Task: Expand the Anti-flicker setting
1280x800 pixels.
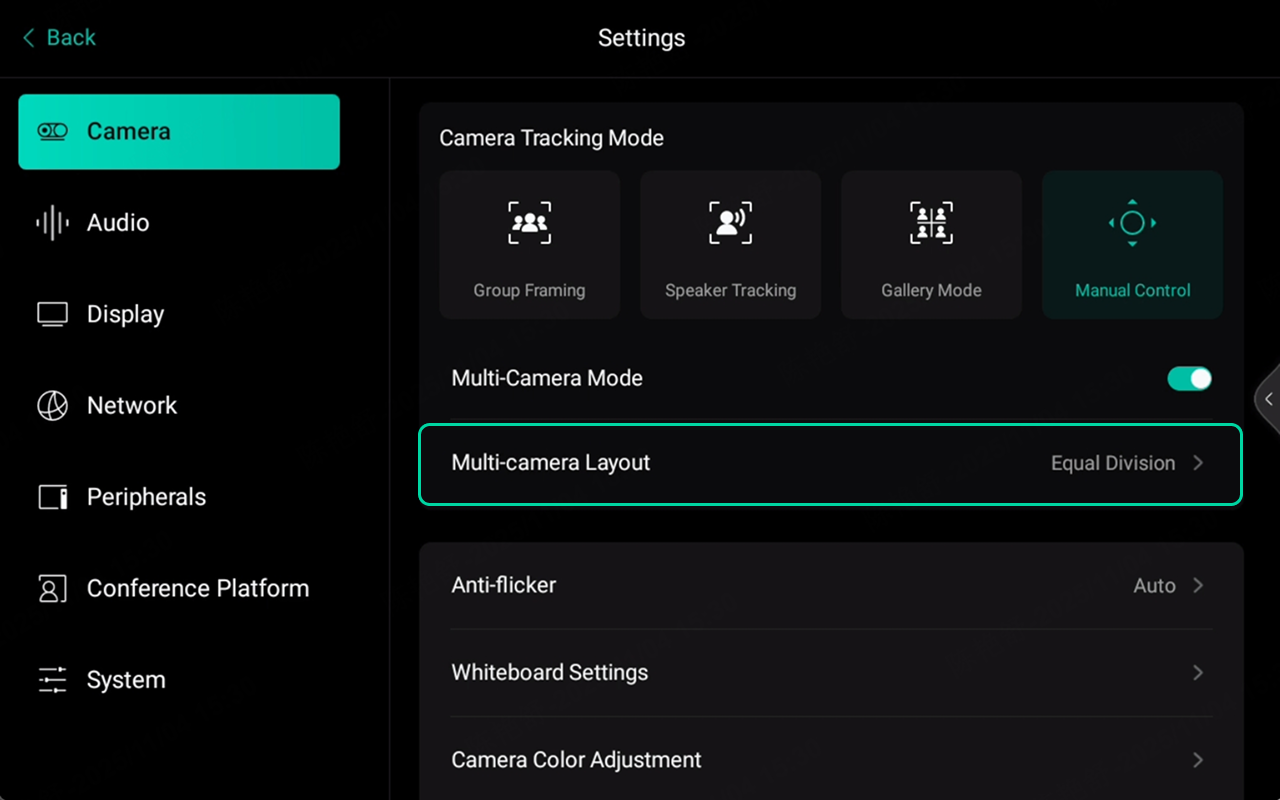Action: click(x=1198, y=585)
